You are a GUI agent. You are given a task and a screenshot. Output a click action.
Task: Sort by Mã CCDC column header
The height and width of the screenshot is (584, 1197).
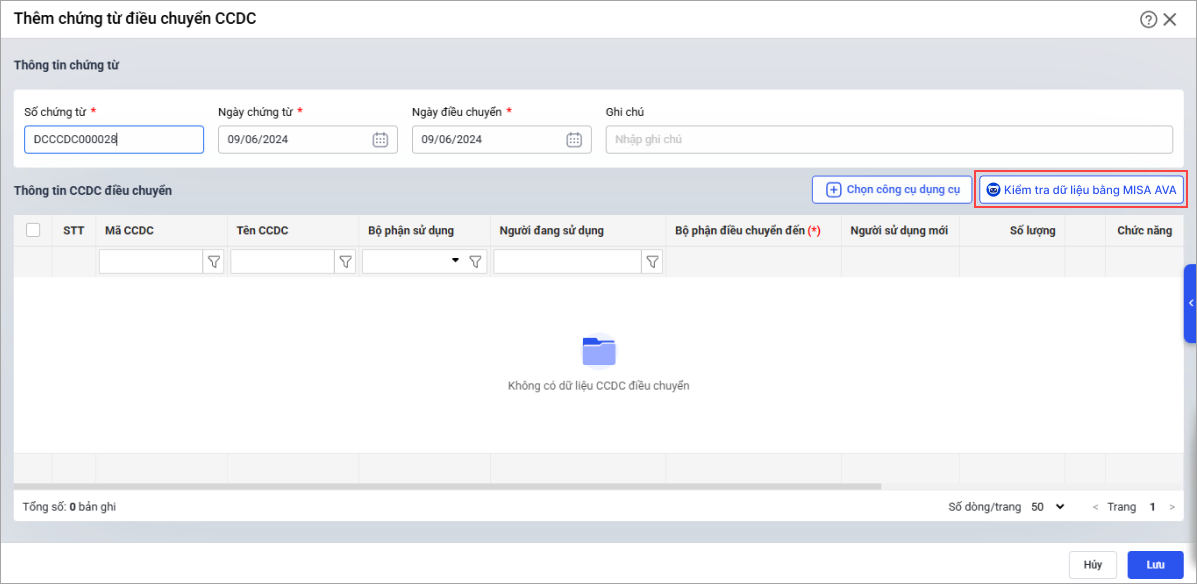[130, 231]
